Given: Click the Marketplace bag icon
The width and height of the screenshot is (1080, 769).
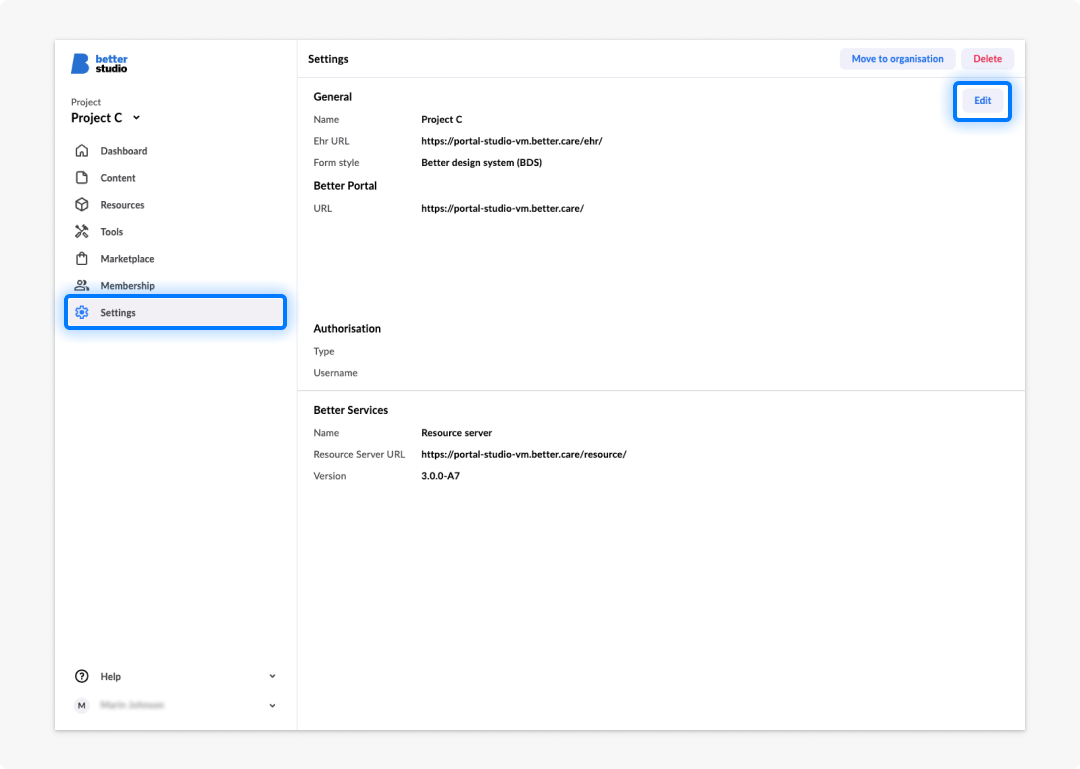Looking at the screenshot, I should tap(82, 258).
